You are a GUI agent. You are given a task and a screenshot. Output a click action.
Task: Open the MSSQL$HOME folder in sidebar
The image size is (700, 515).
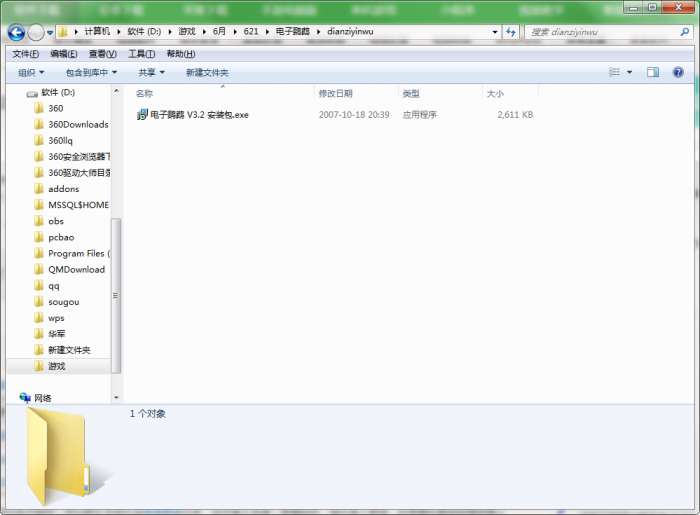[x=79, y=205]
